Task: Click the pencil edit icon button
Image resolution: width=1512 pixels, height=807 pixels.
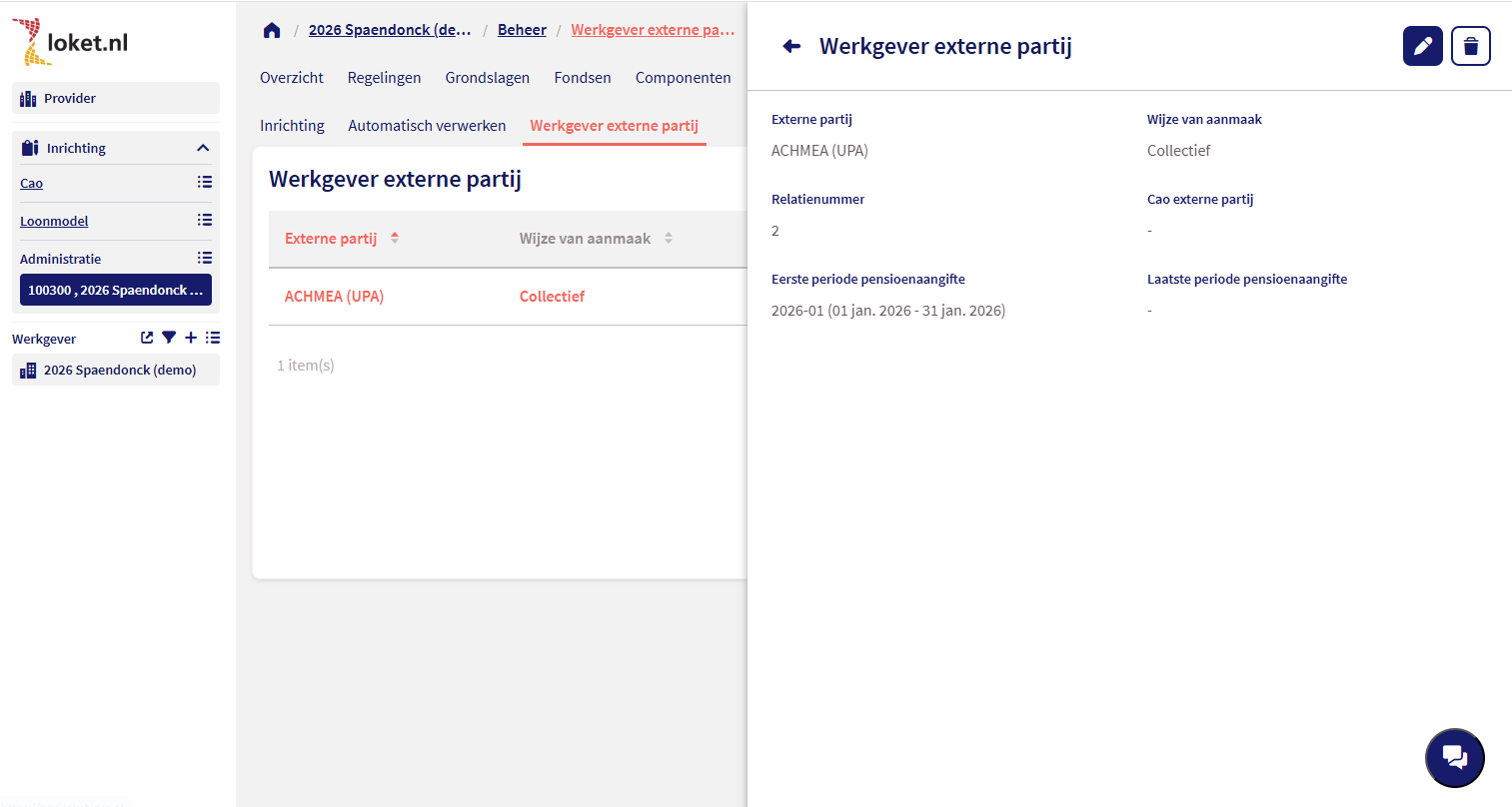Action: pos(1422,46)
